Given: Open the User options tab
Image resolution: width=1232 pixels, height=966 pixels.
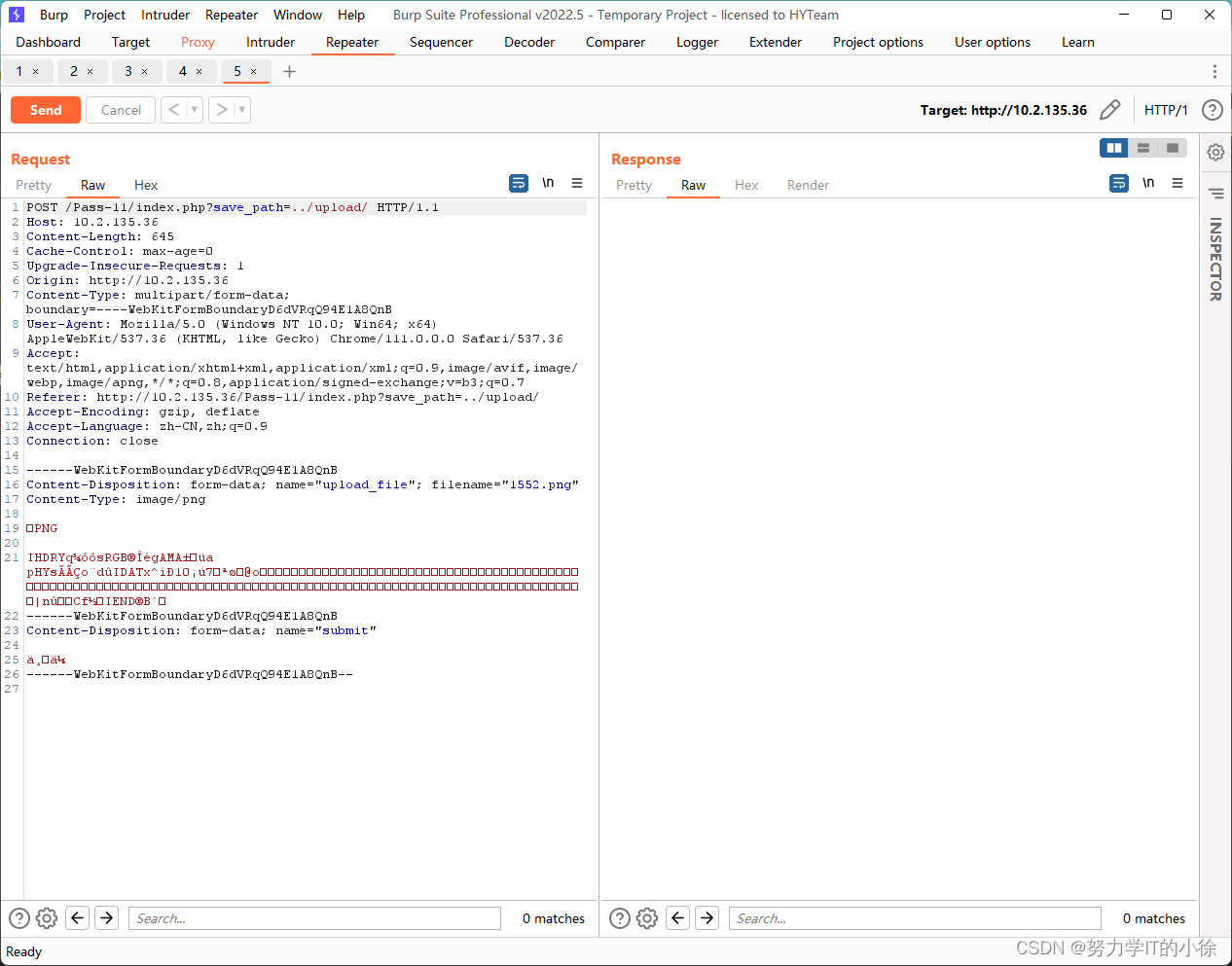Looking at the screenshot, I should tap(993, 42).
